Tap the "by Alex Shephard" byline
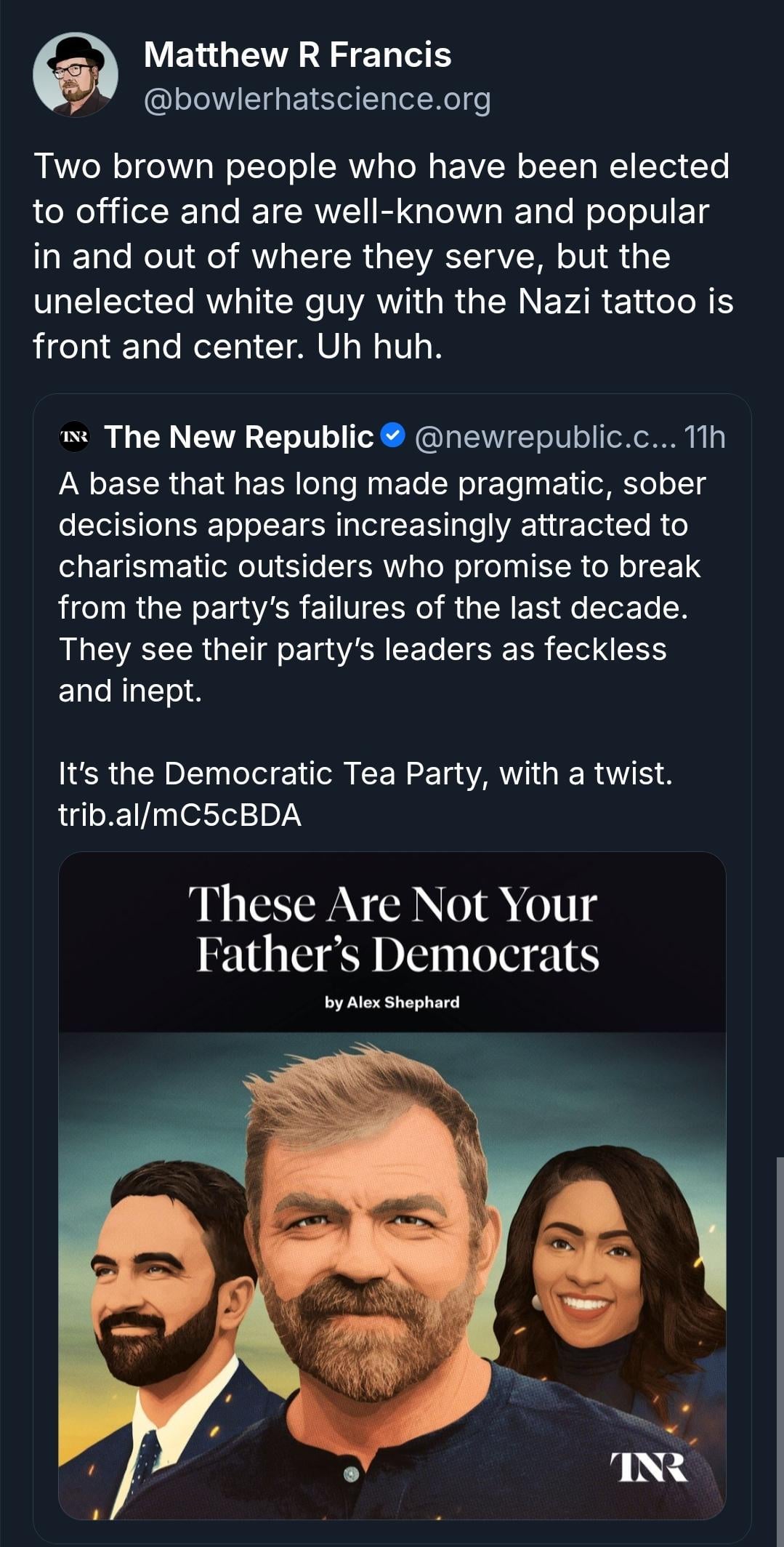Viewport: 784px width, 1547px height. [392, 1002]
